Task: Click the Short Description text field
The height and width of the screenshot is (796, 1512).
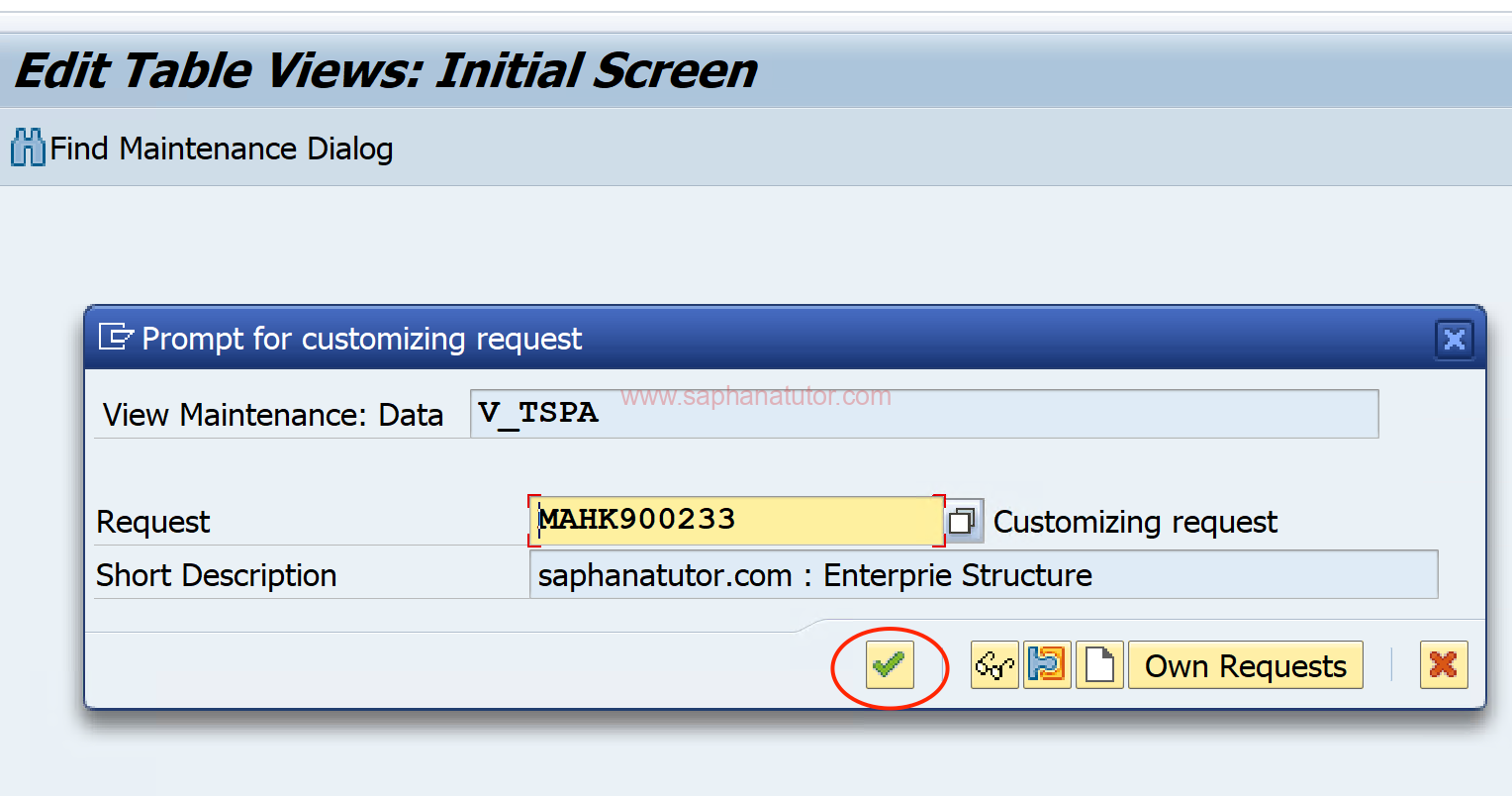Action: pyautogui.click(x=984, y=575)
